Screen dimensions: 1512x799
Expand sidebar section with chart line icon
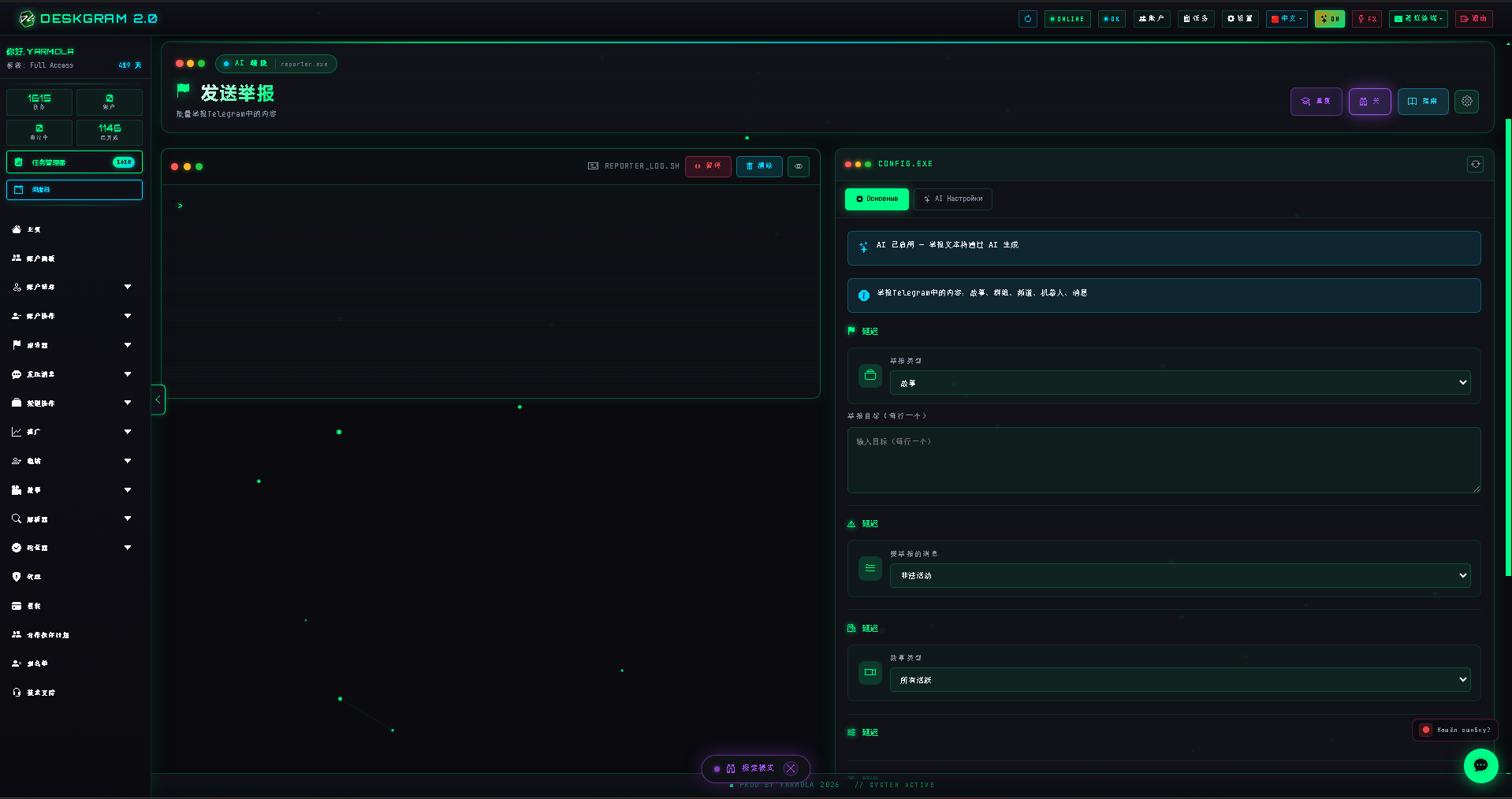(73, 432)
